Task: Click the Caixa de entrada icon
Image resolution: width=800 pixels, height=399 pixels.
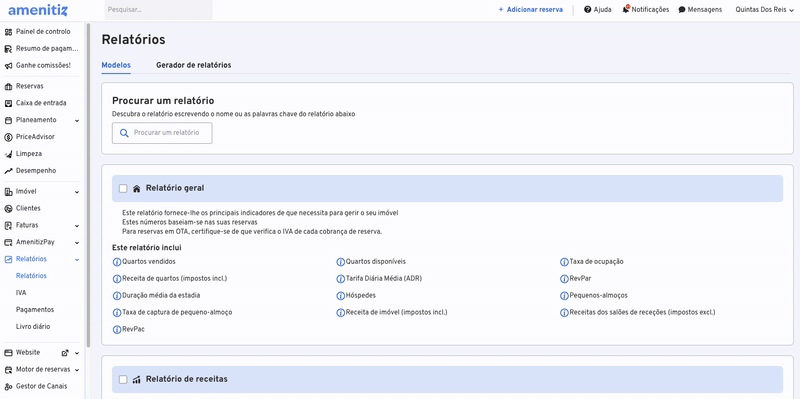Action: (x=8, y=103)
